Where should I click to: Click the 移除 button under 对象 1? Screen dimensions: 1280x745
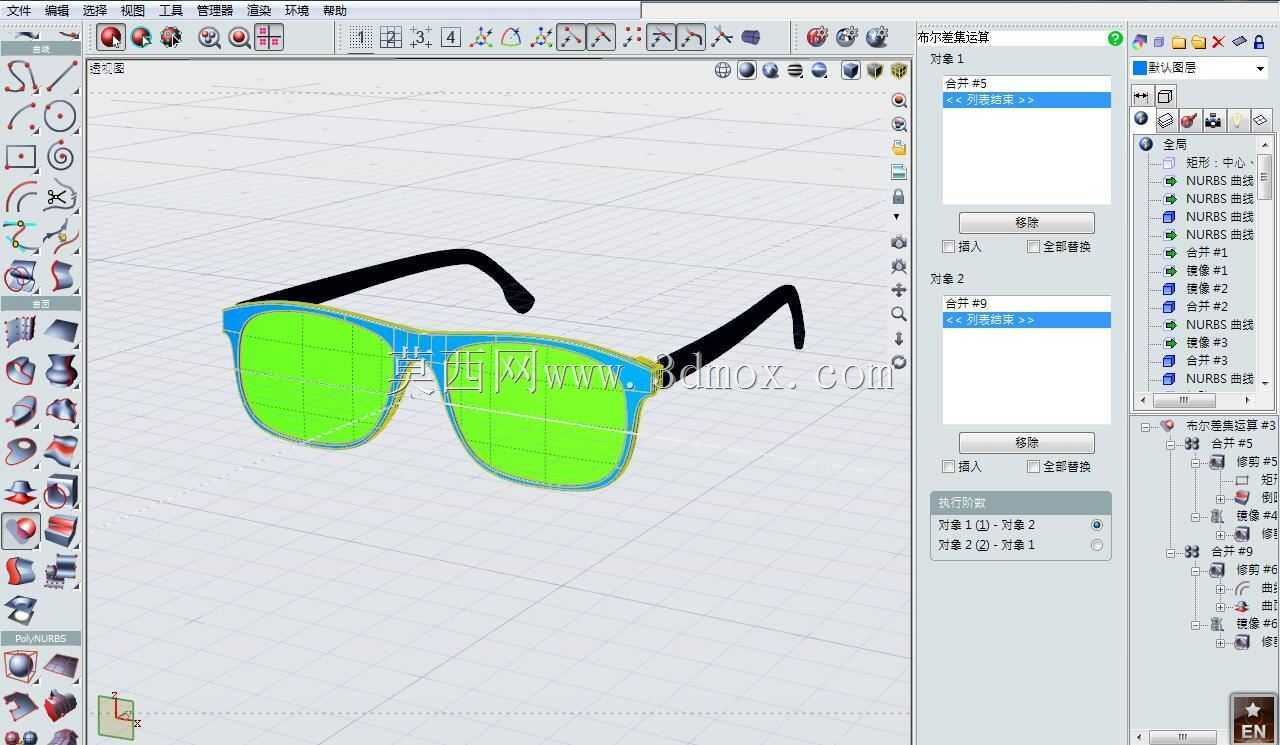[1027, 222]
